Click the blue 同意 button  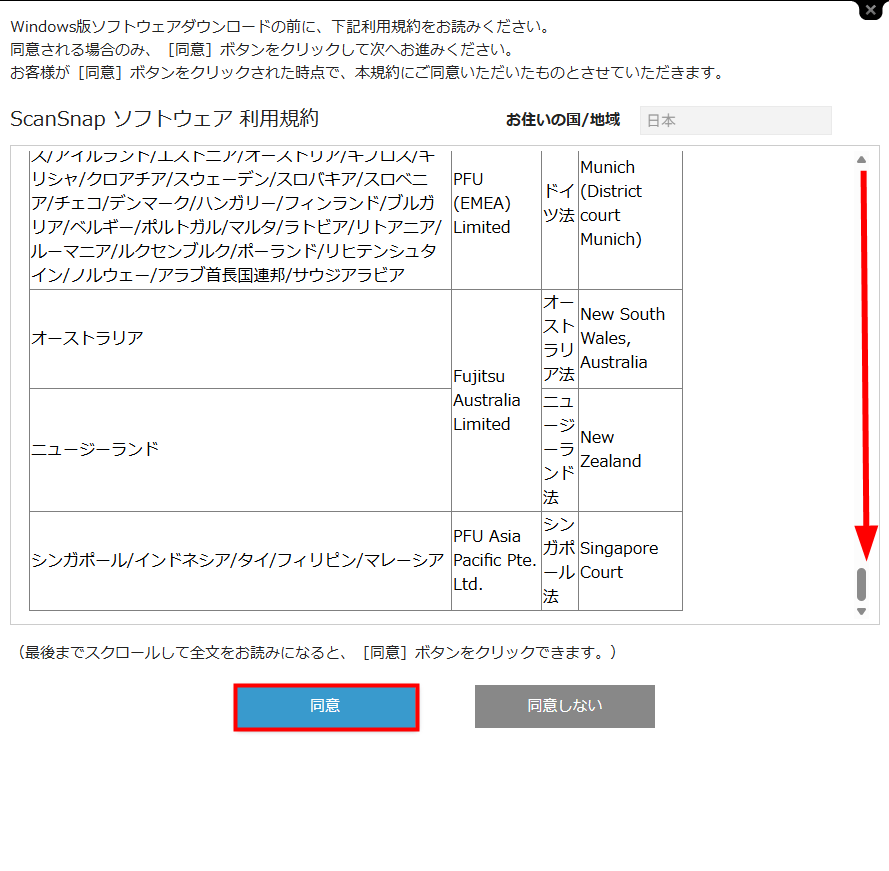click(326, 707)
